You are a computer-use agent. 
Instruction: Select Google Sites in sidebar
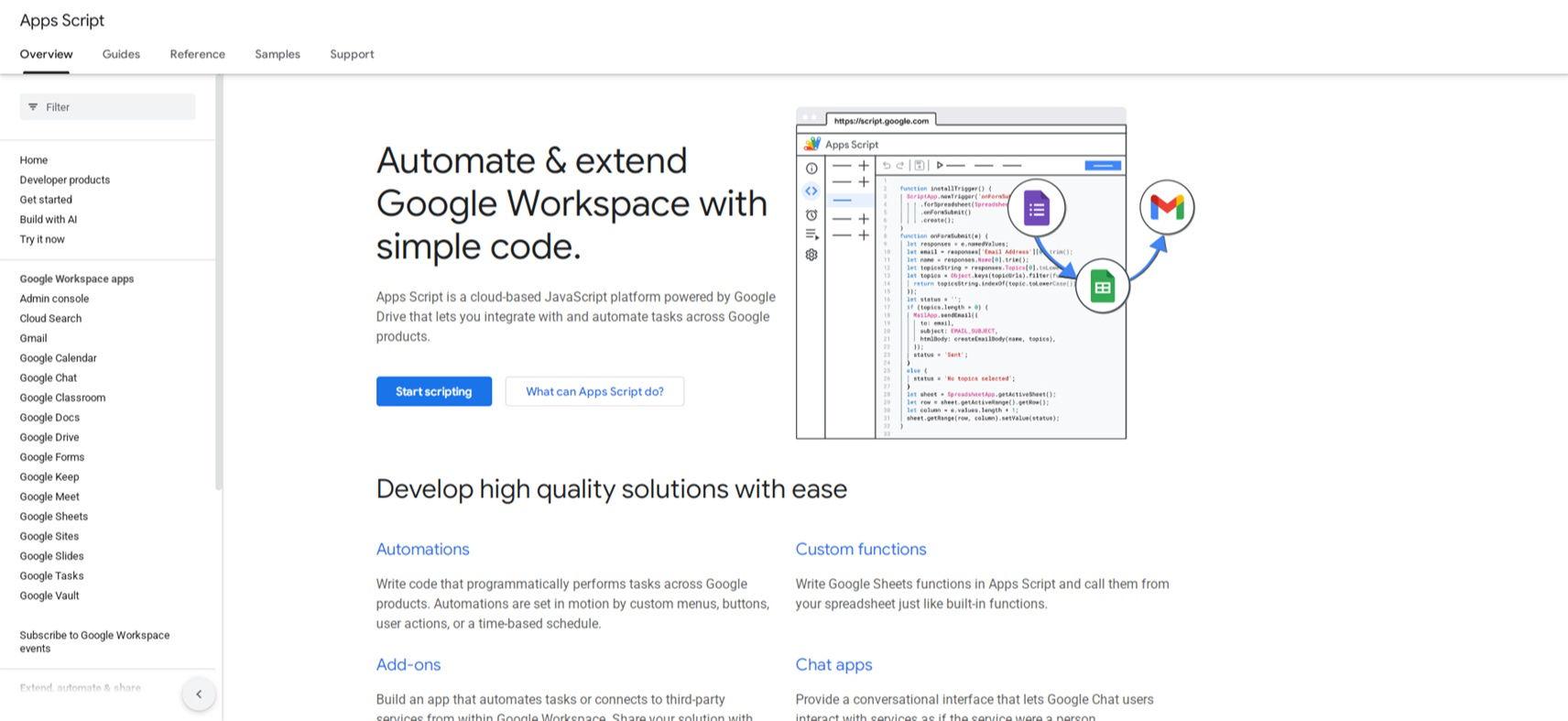click(x=49, y=537)
